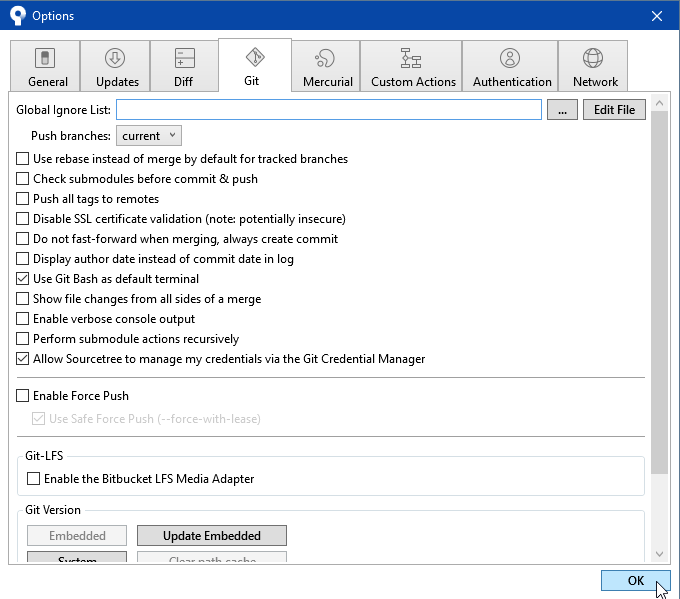Screen dimensions: 680x599
Task: Enable Push all tags to remotes
Action: click(23, 199)
